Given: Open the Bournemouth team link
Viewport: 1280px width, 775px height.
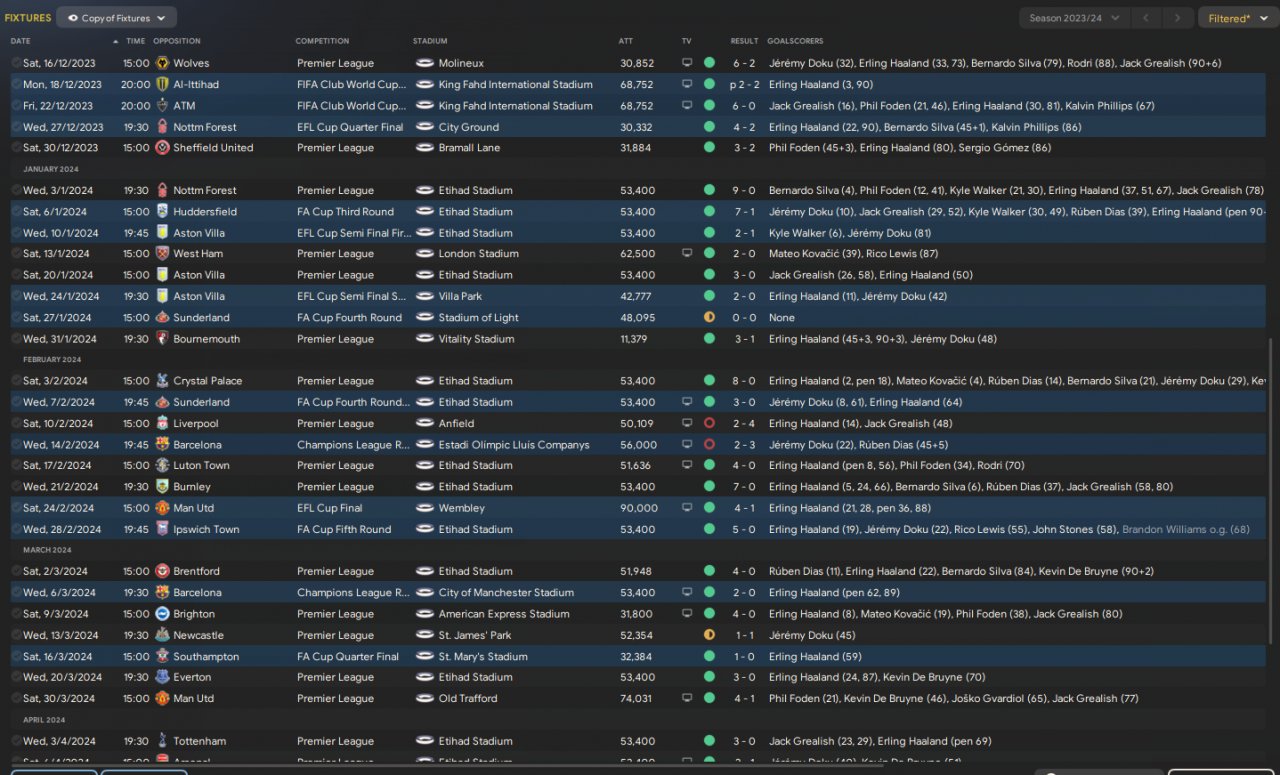Looking at the screenshot, I should click(x=207, y=339).
